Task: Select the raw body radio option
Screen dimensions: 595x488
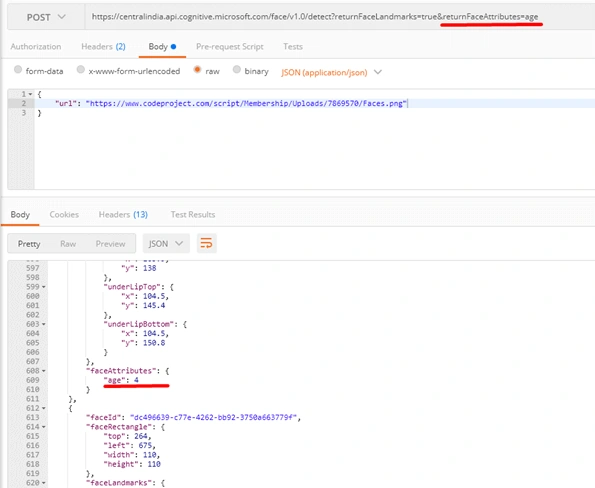Action: (197, 70)
